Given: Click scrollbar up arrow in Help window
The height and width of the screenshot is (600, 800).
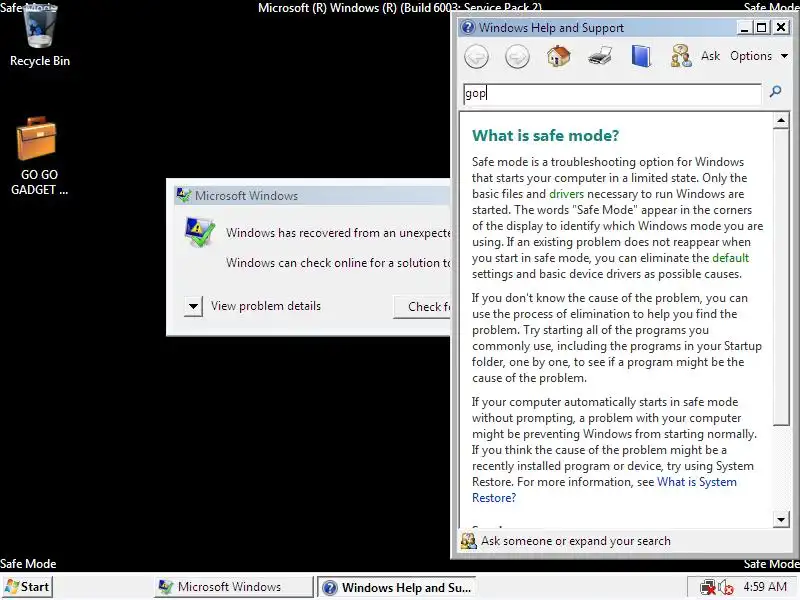Looking at the screenshot, I should click(781, 120).
